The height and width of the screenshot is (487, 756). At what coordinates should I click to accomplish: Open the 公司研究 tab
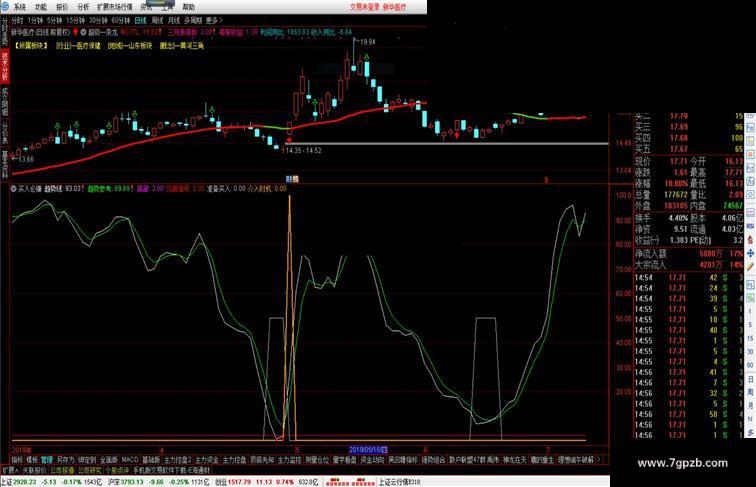(x=90, y=470)
